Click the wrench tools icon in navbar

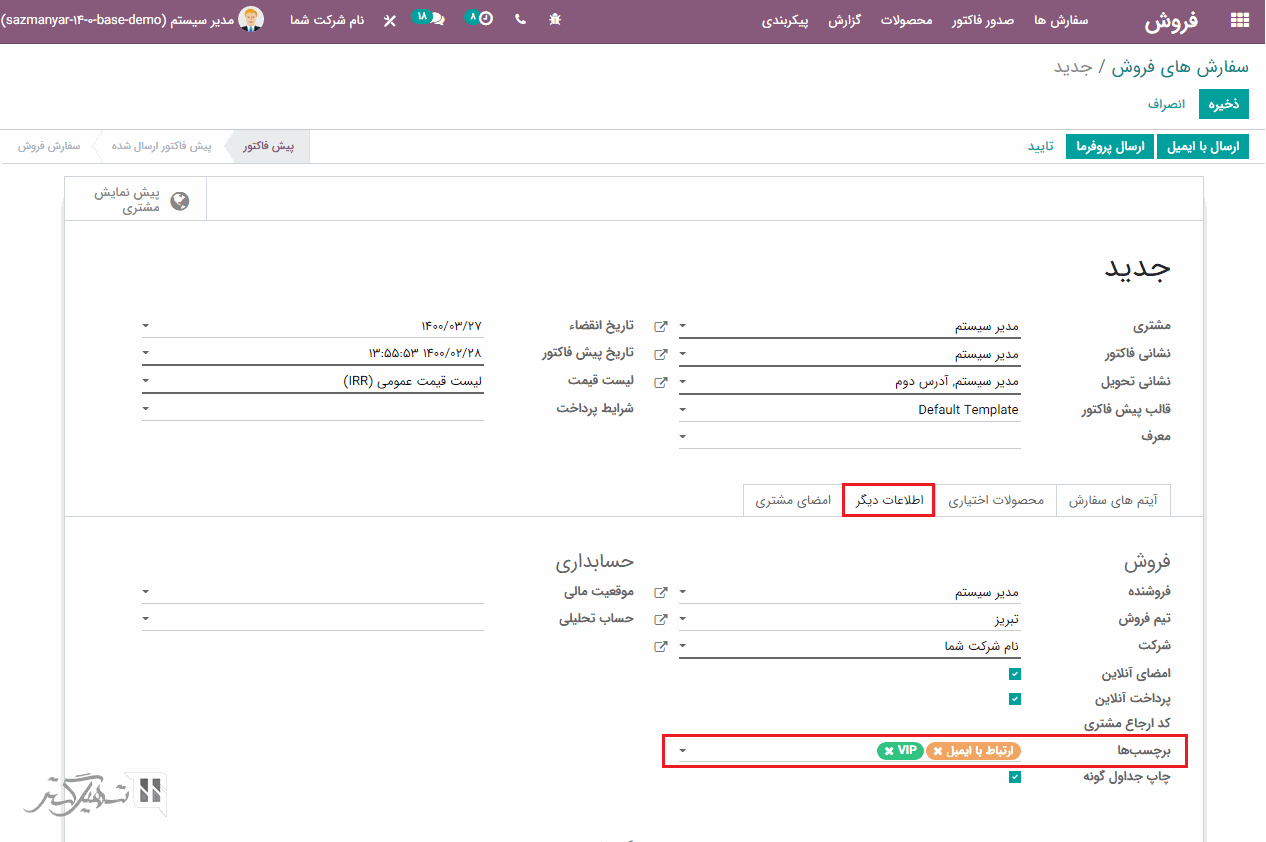tap(390, 20)
